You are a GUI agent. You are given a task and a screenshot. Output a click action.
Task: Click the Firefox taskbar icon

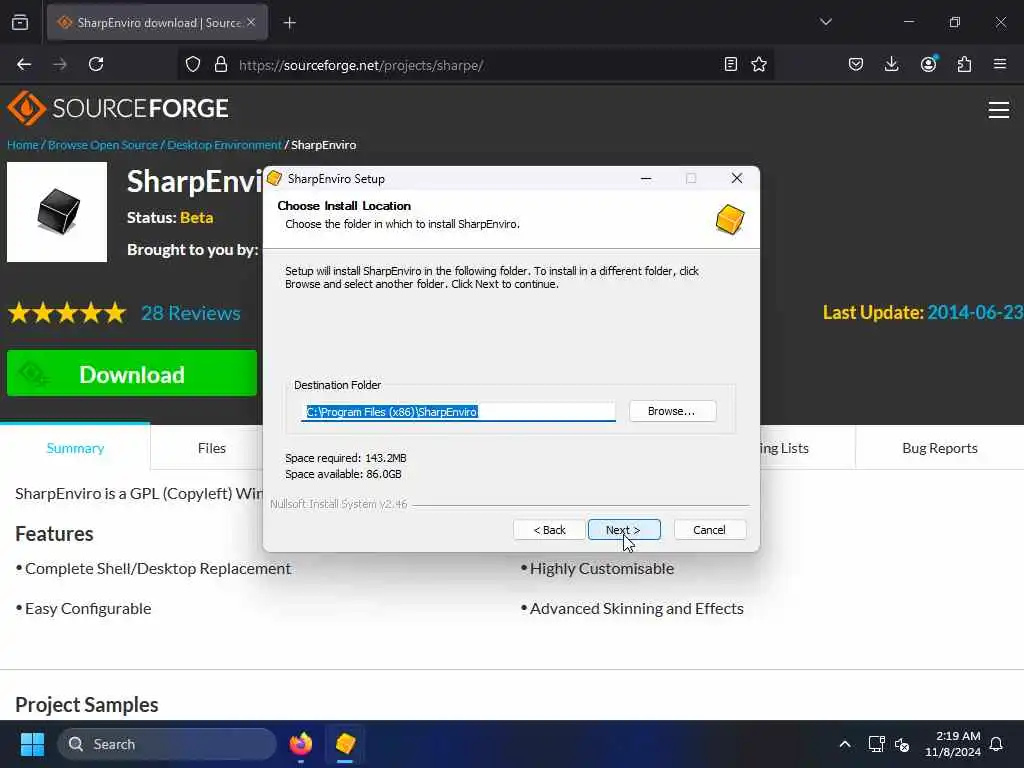[301, 744]
